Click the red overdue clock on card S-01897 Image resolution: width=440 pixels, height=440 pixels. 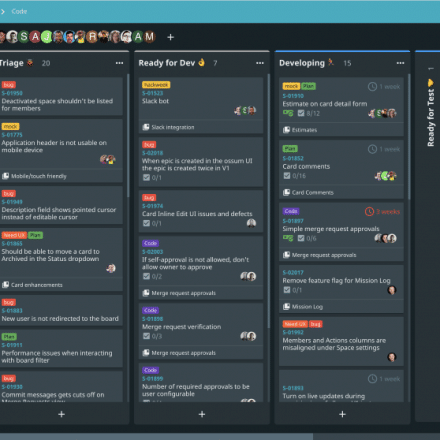[369, 212]
